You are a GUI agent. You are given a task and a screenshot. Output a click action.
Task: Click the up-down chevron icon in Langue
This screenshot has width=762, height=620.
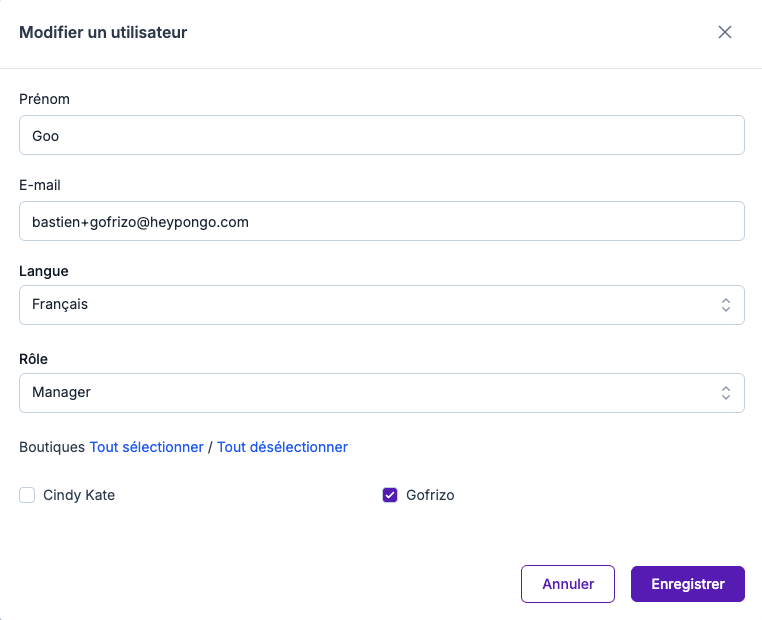[x=726, y=305]
